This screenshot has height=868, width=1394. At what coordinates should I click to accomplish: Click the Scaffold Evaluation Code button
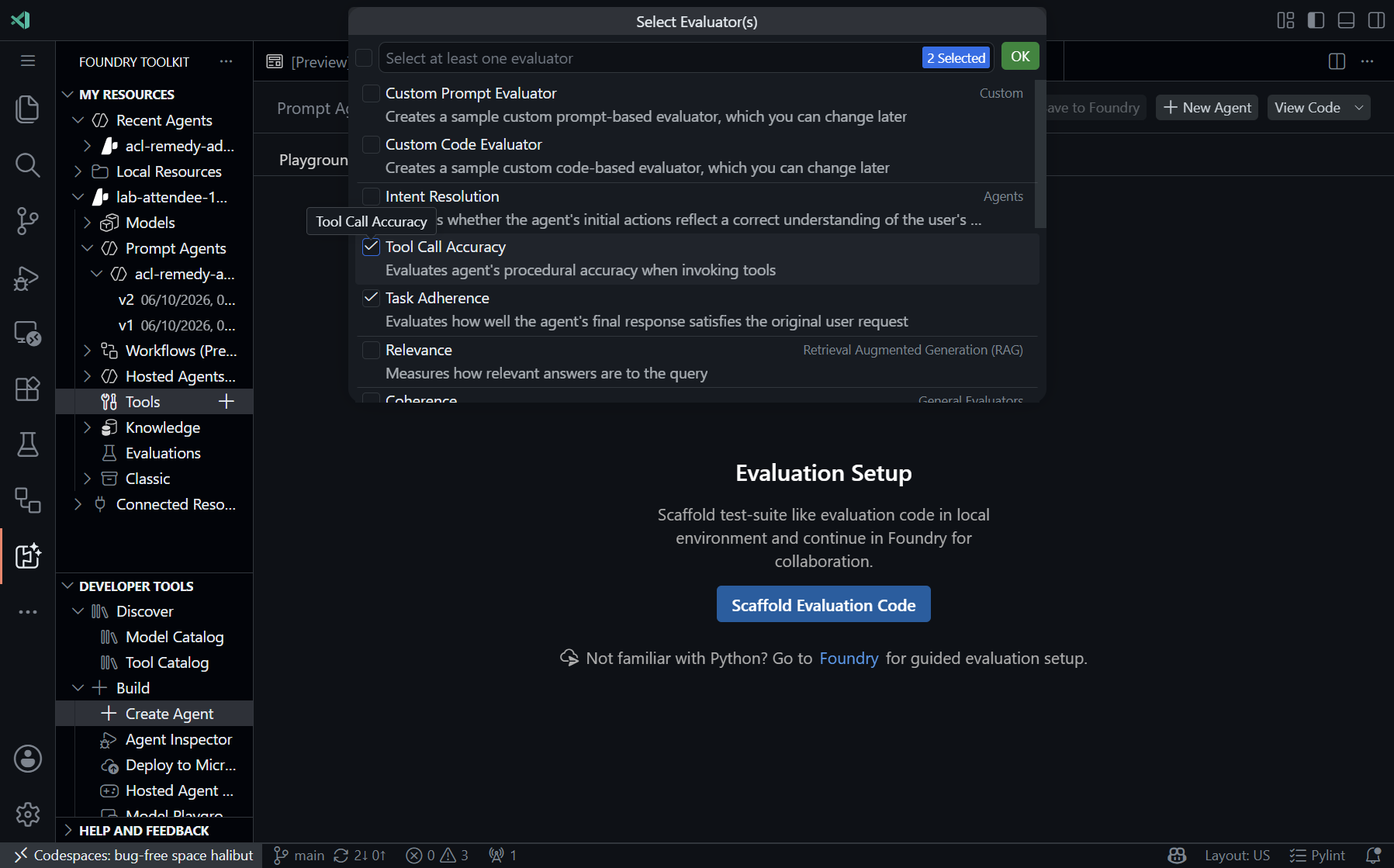(x=823, y=604)
